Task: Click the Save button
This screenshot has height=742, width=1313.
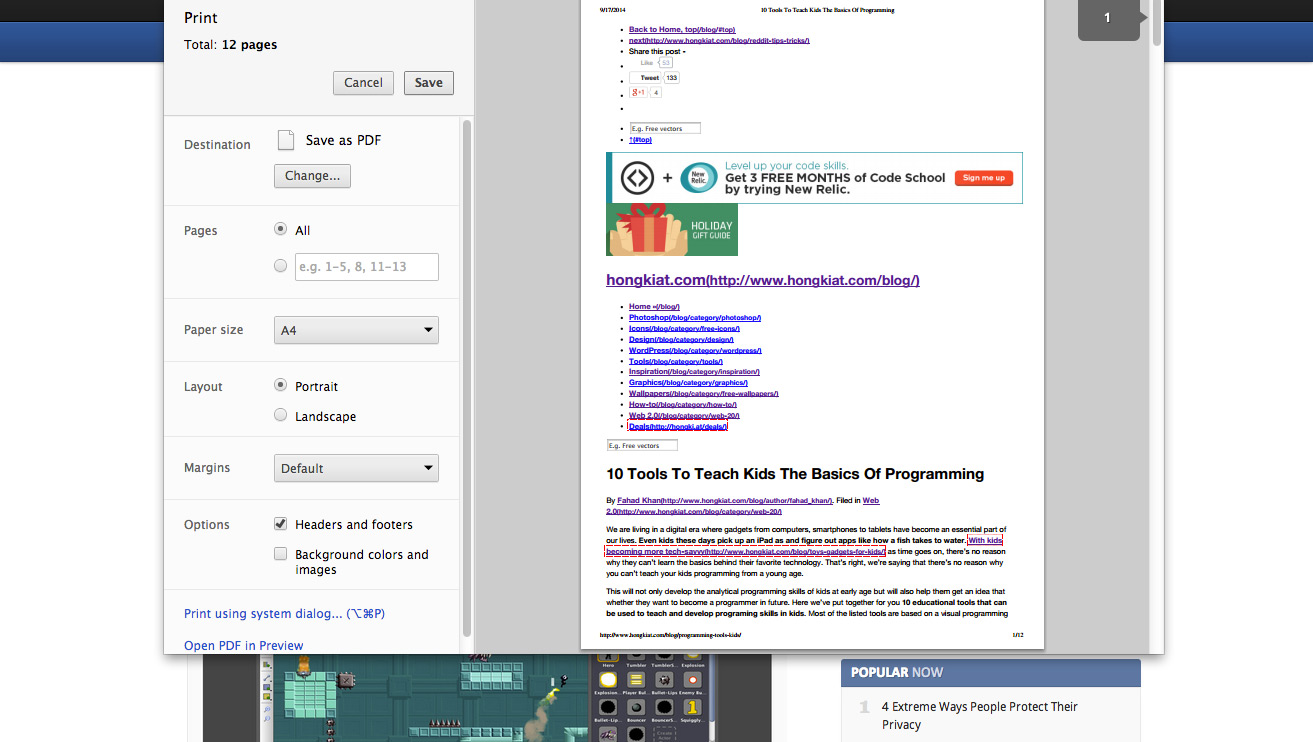Action: 429,83
